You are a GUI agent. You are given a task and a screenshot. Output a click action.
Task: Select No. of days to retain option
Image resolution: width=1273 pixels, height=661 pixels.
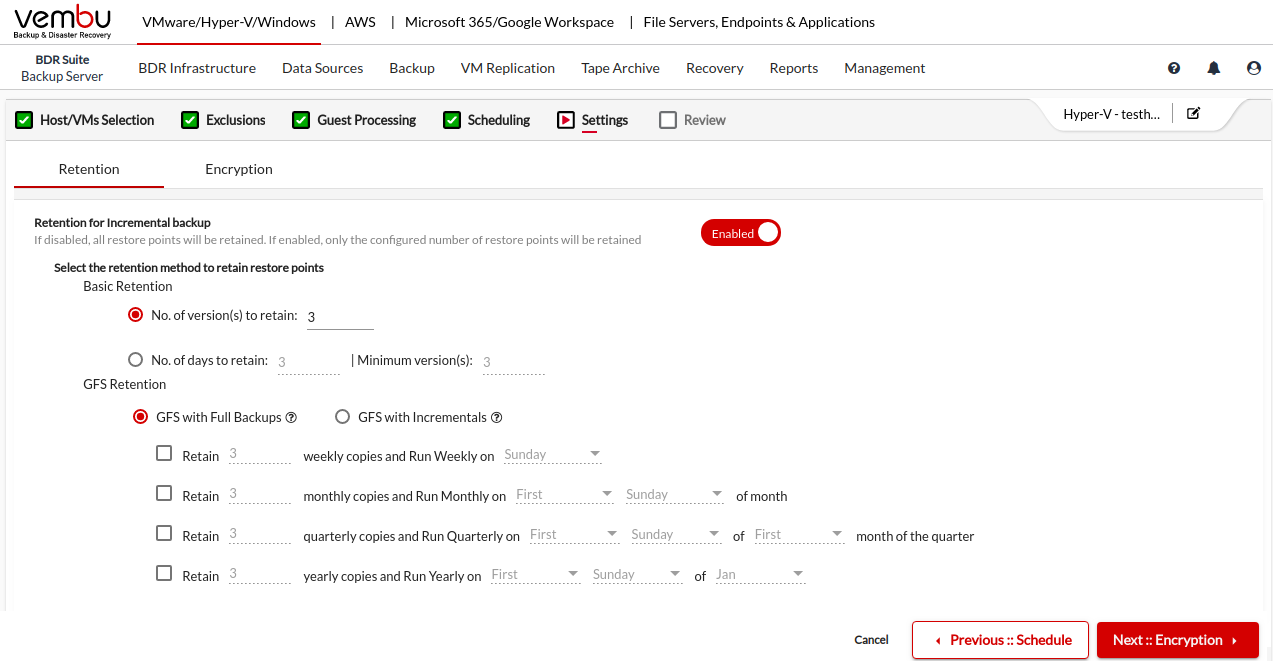(x=136, y=360)
